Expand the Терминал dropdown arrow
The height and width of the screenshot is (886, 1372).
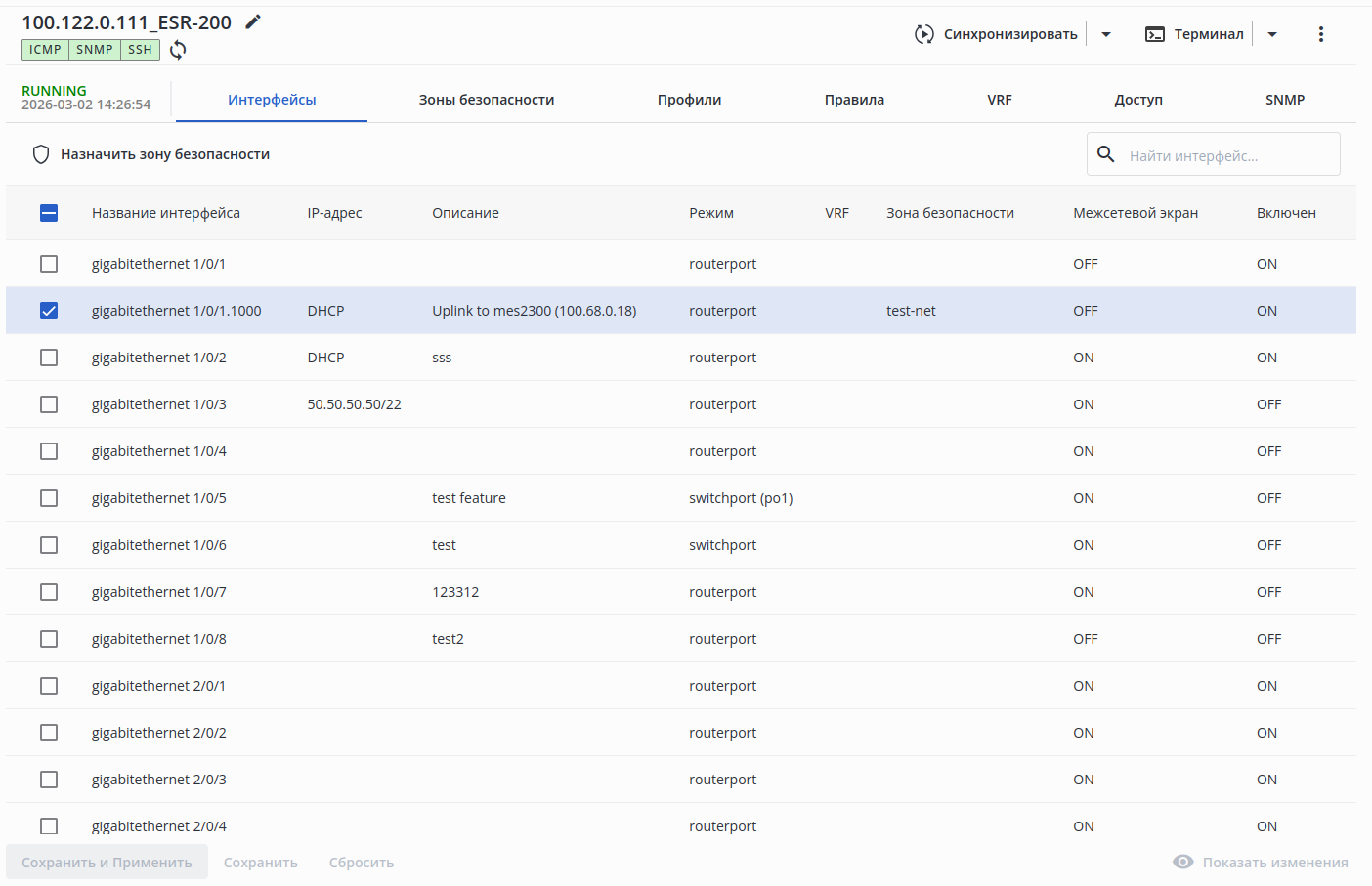coord(1272,34)
